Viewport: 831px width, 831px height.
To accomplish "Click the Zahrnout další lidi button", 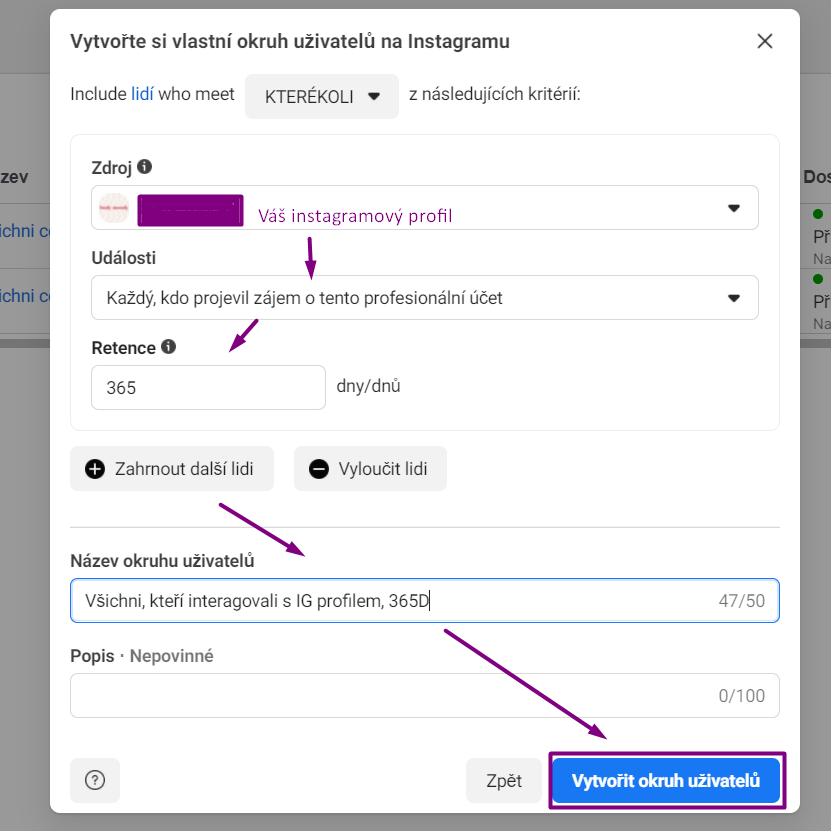I will coord(171,469).
